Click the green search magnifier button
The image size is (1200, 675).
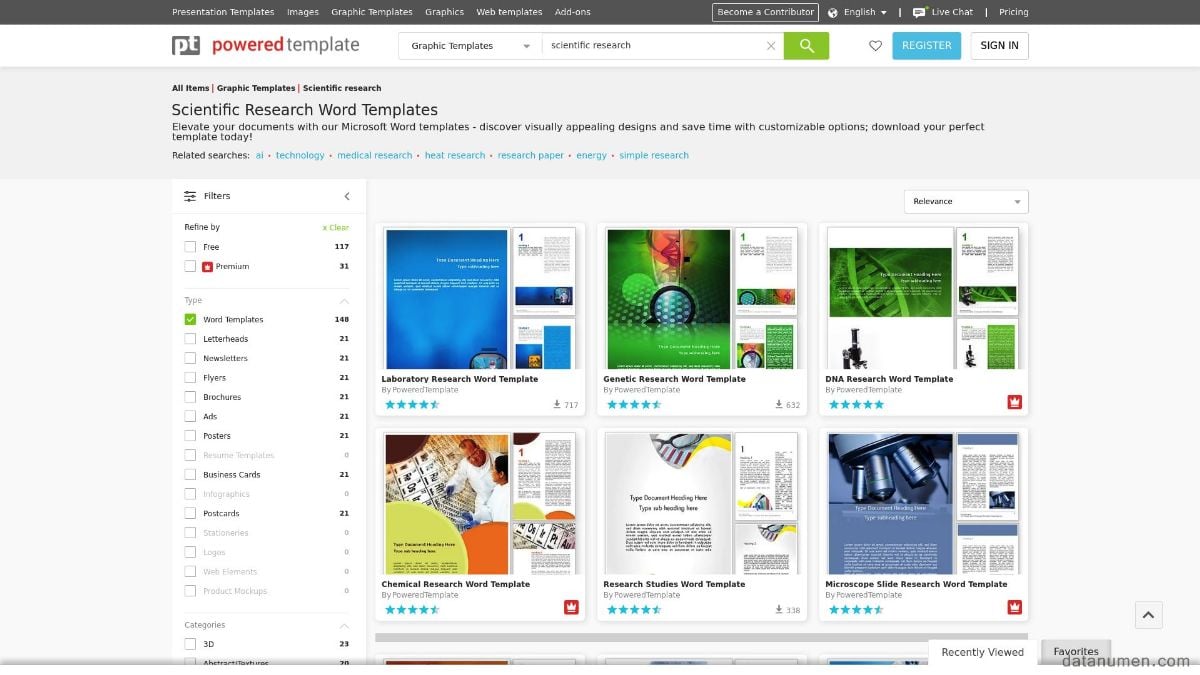(806, 46)
